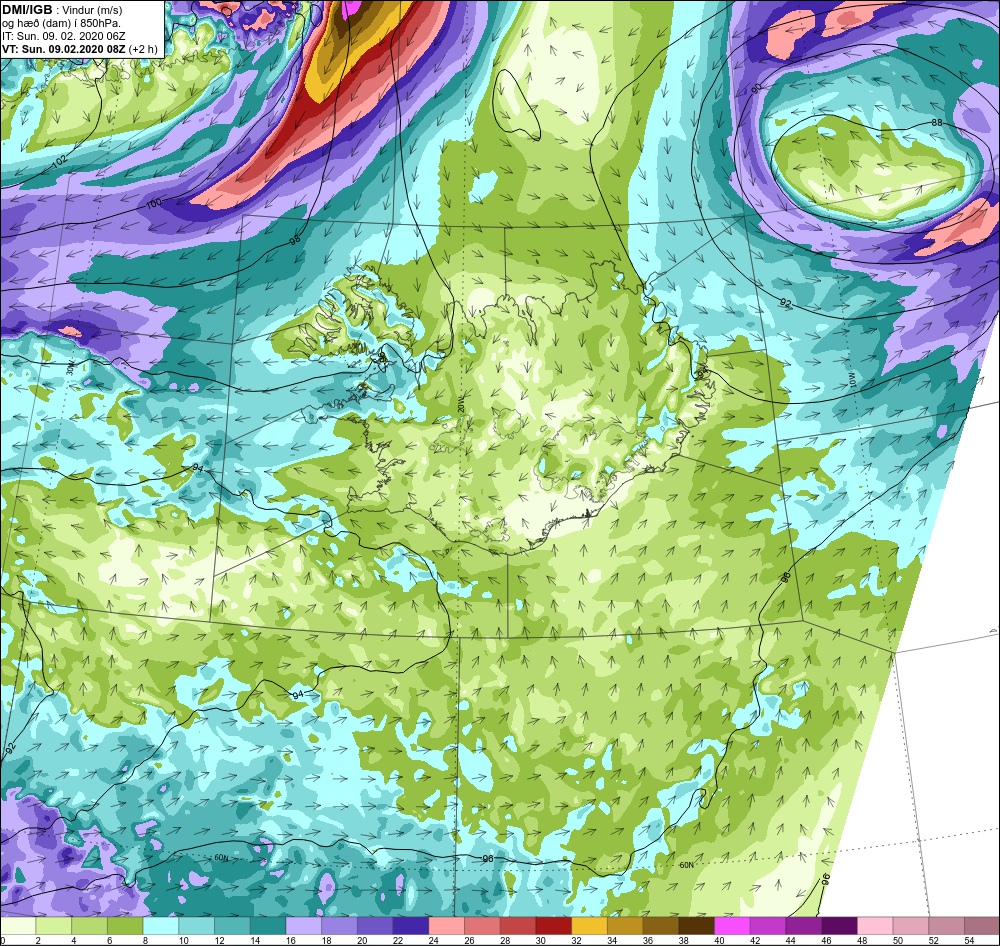Click the 38–40 m/s dark brown swatch
The image size is (1000, 946).
point(696,927)
